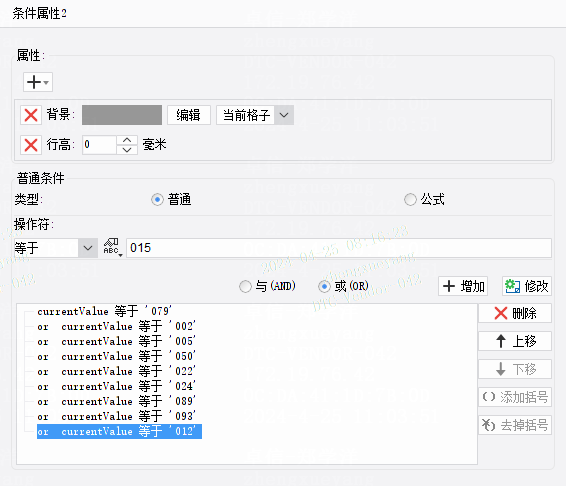Image resolution: width=566 pixels, height=486 pixels.
Task: Click the value field containing 015
Action: tap(339, 248)
